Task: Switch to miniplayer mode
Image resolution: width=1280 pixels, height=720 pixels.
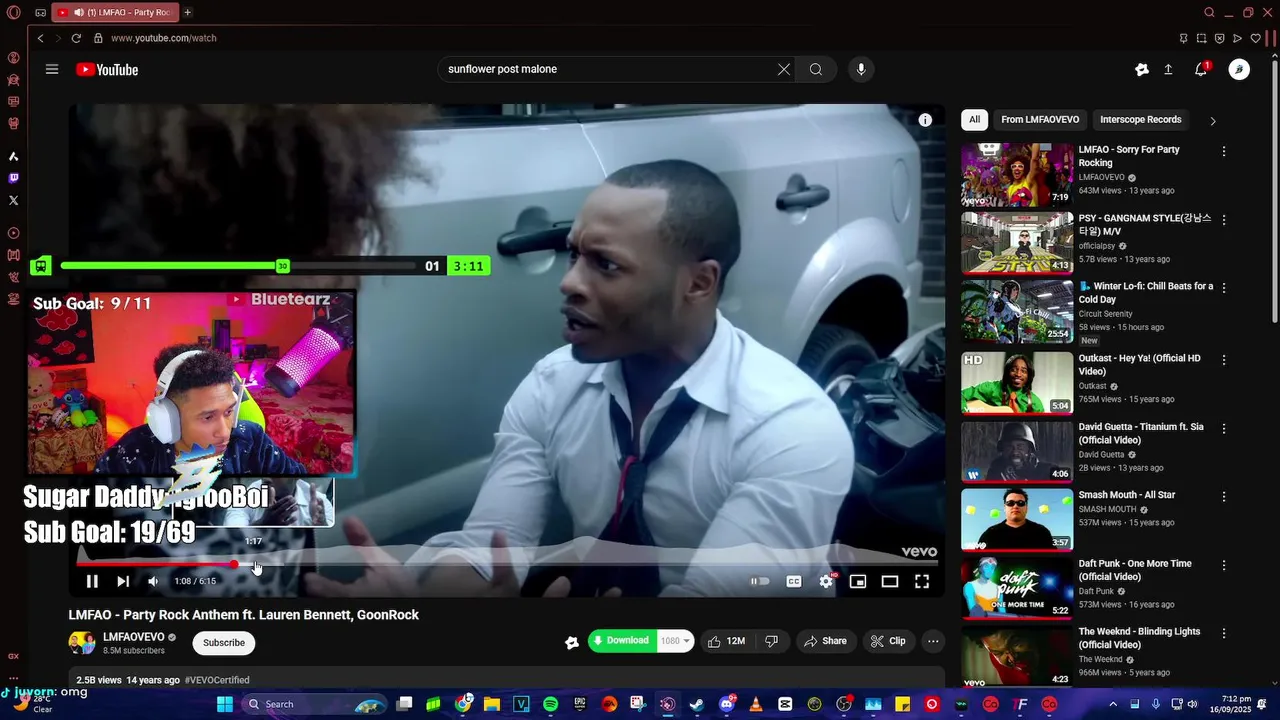Action: (x=858, y=581)
